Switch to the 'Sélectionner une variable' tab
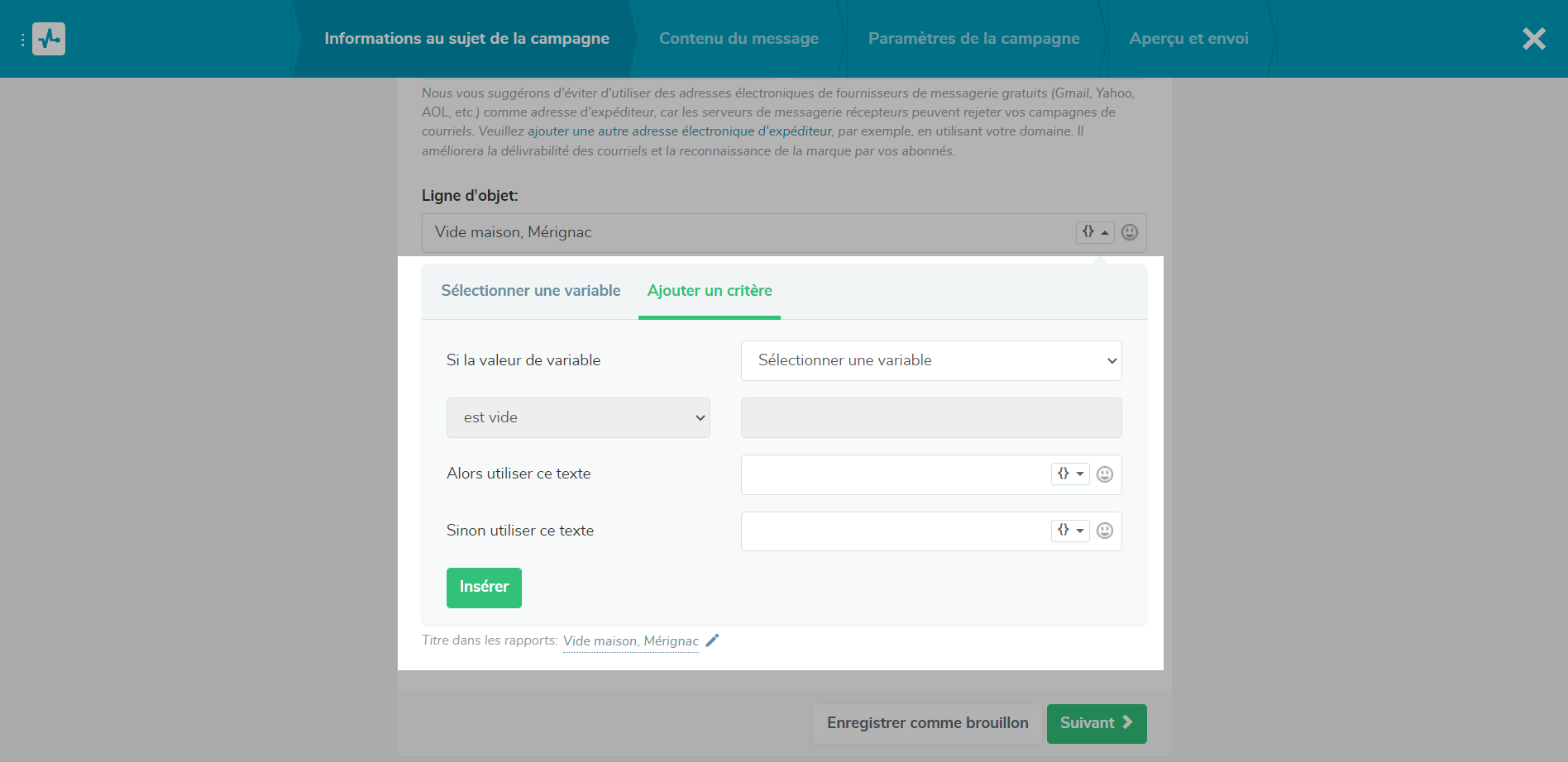1568x762 pixels. click(x=530, y=290)
